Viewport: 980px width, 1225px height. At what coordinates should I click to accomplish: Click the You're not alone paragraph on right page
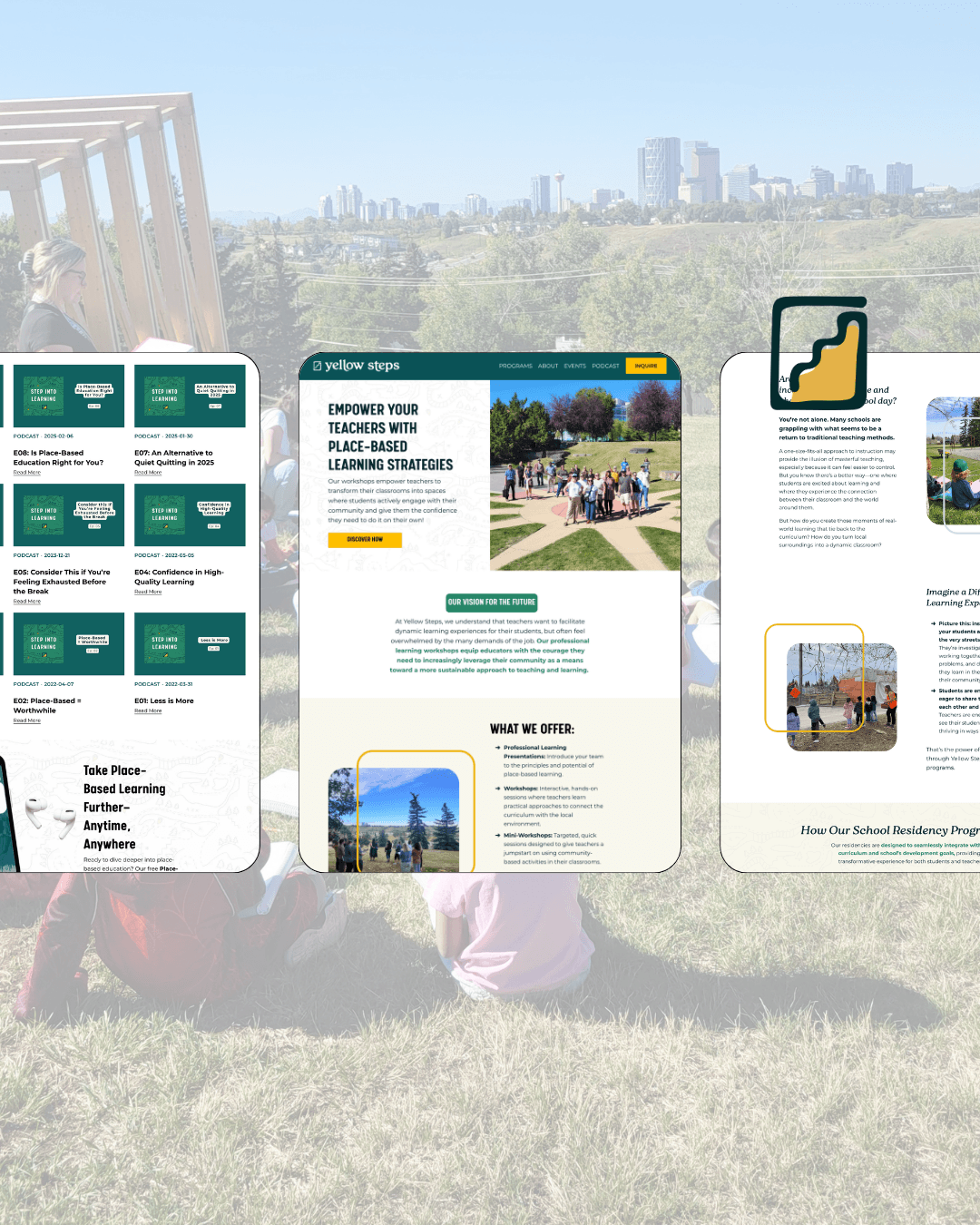pyautogui.click(x=837, y=428)
